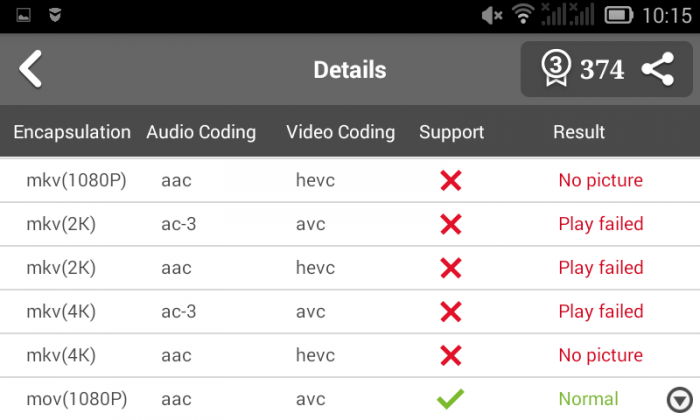This screenshot has width=700, height=420.
Task: Open the mov(1080P) row entry
Action: tap(77, 399)
